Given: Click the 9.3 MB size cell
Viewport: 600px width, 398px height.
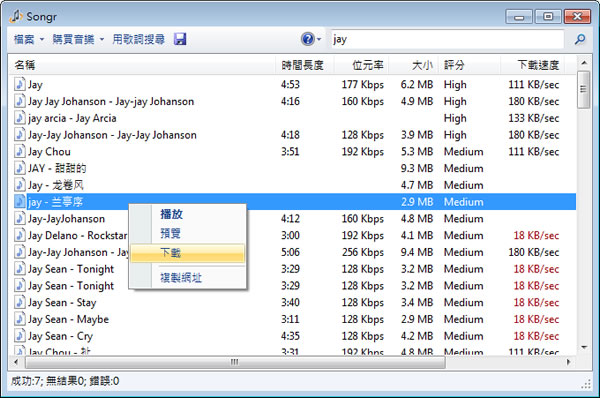Looking at the screenshot, I should [417, 168].
